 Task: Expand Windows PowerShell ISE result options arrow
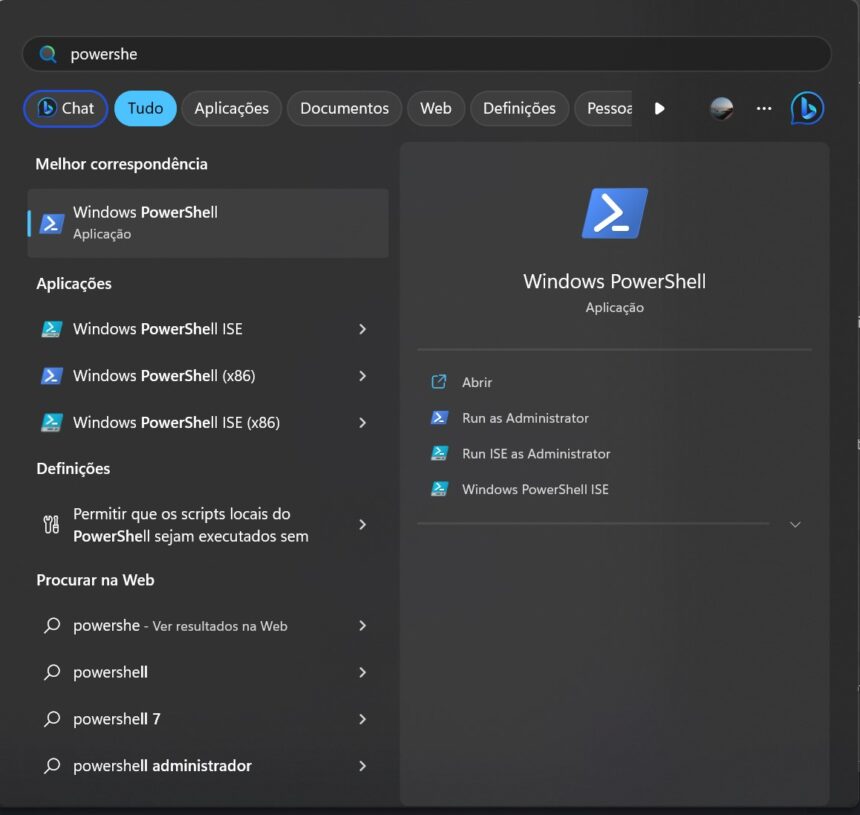362,328
